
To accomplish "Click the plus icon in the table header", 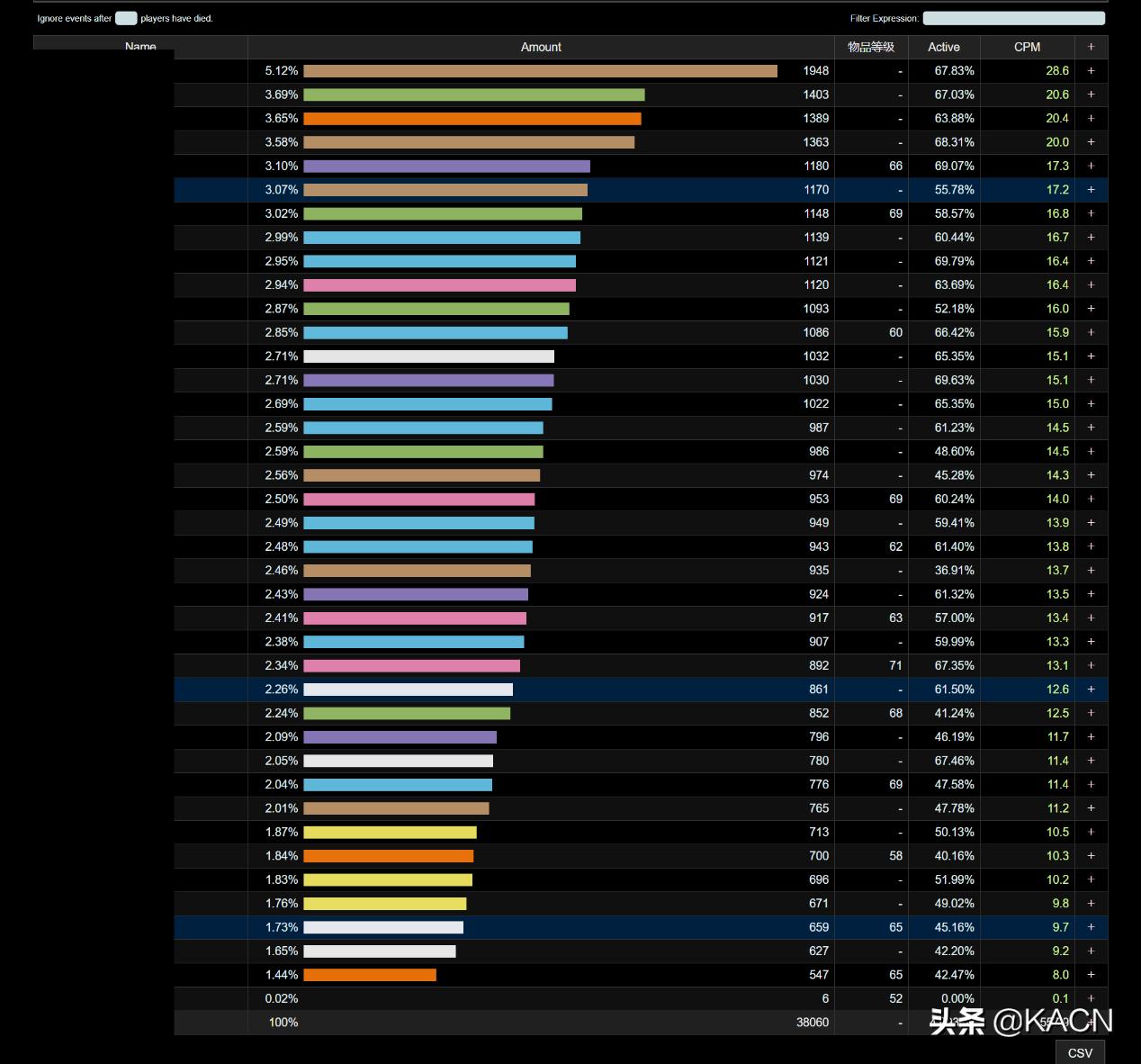I will pos(1091,47).
